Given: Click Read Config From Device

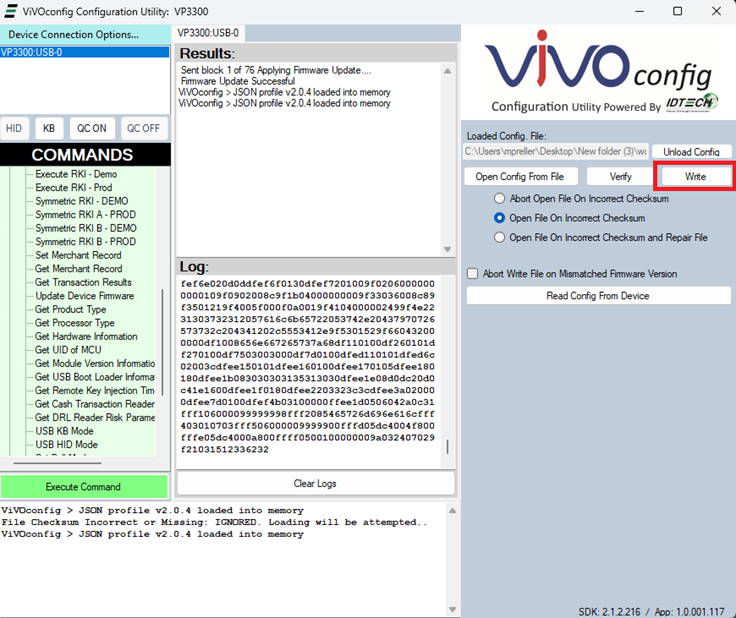Looking at the screenshot, I should 598,296.
